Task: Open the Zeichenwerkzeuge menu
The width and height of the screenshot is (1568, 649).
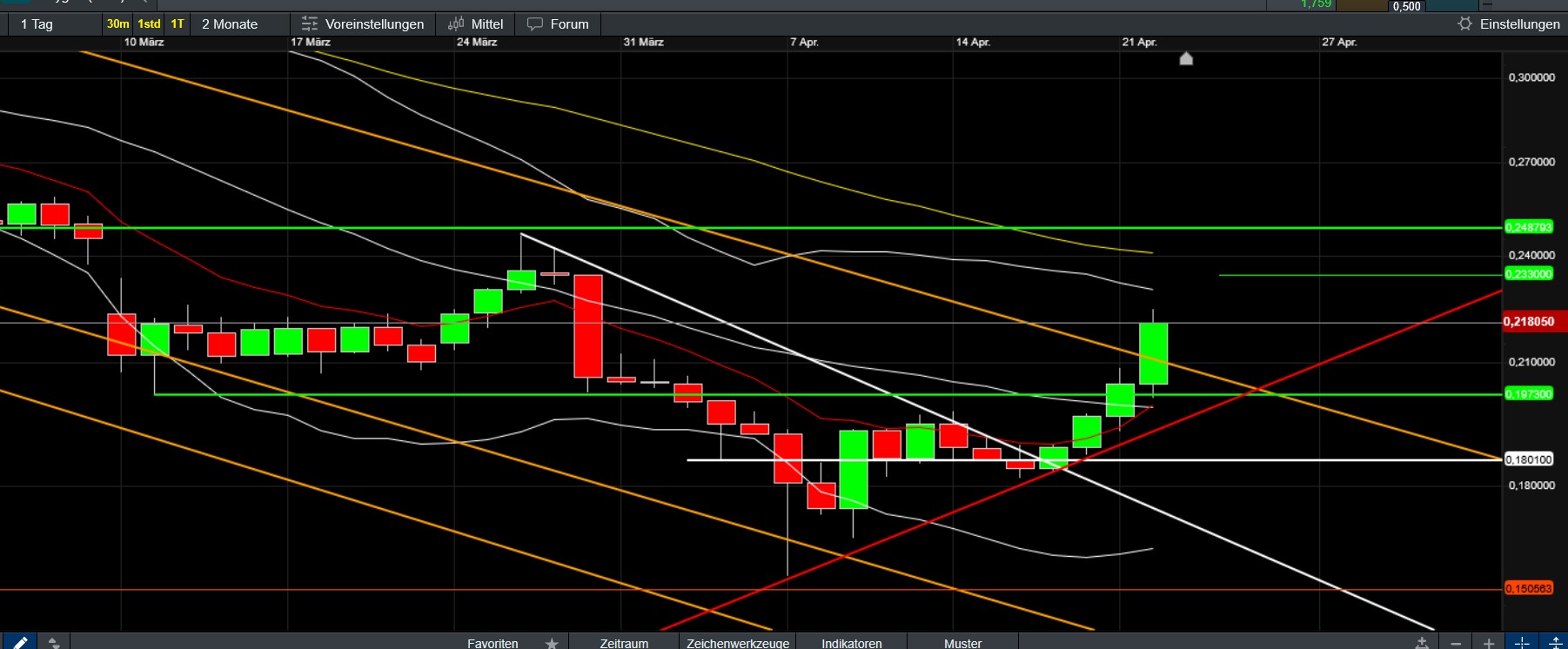Action: [738, 644]
